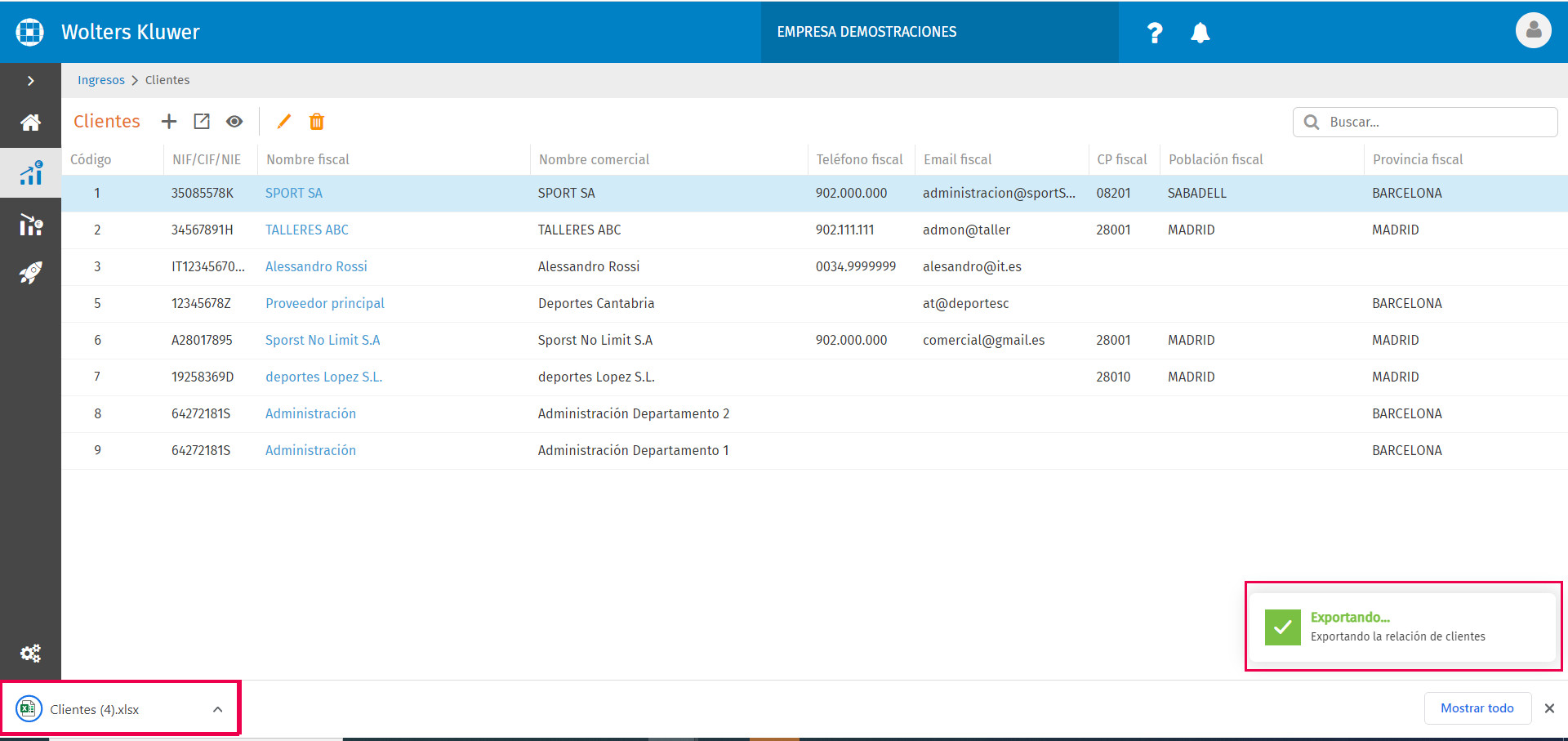Screen dimensions: 1568x741
Task: Open the TALLERES ABC client link
Action: (307, 230)
